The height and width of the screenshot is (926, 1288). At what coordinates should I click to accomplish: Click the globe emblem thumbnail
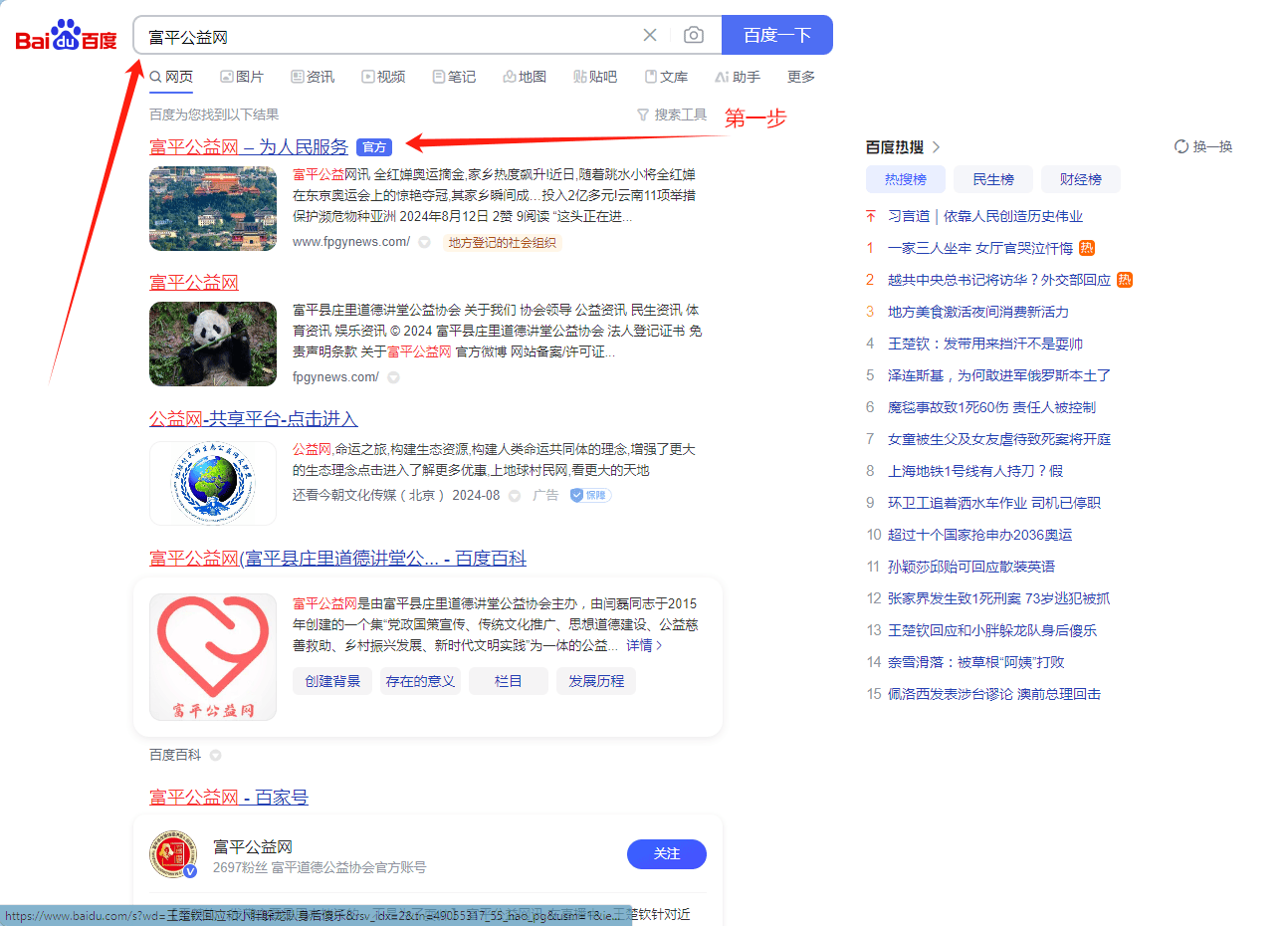click(x=213, y=483)
